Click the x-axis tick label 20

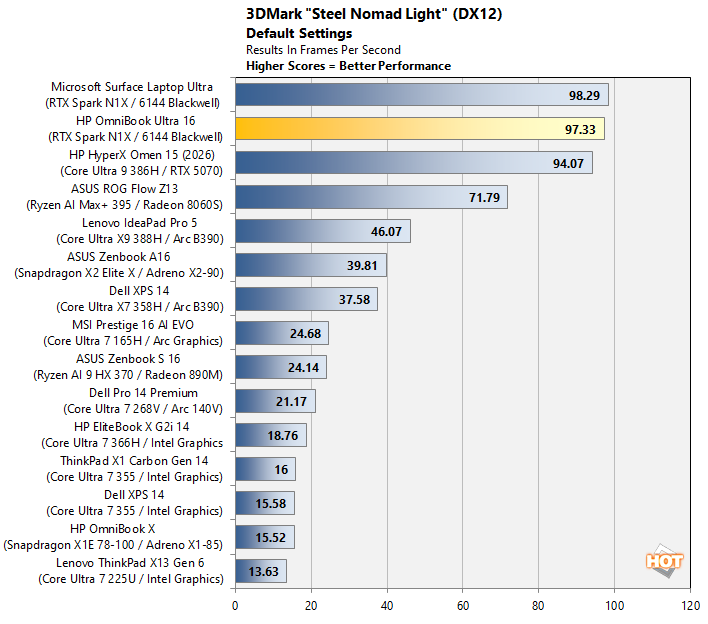pyautogui.click(x=311, y=605)
